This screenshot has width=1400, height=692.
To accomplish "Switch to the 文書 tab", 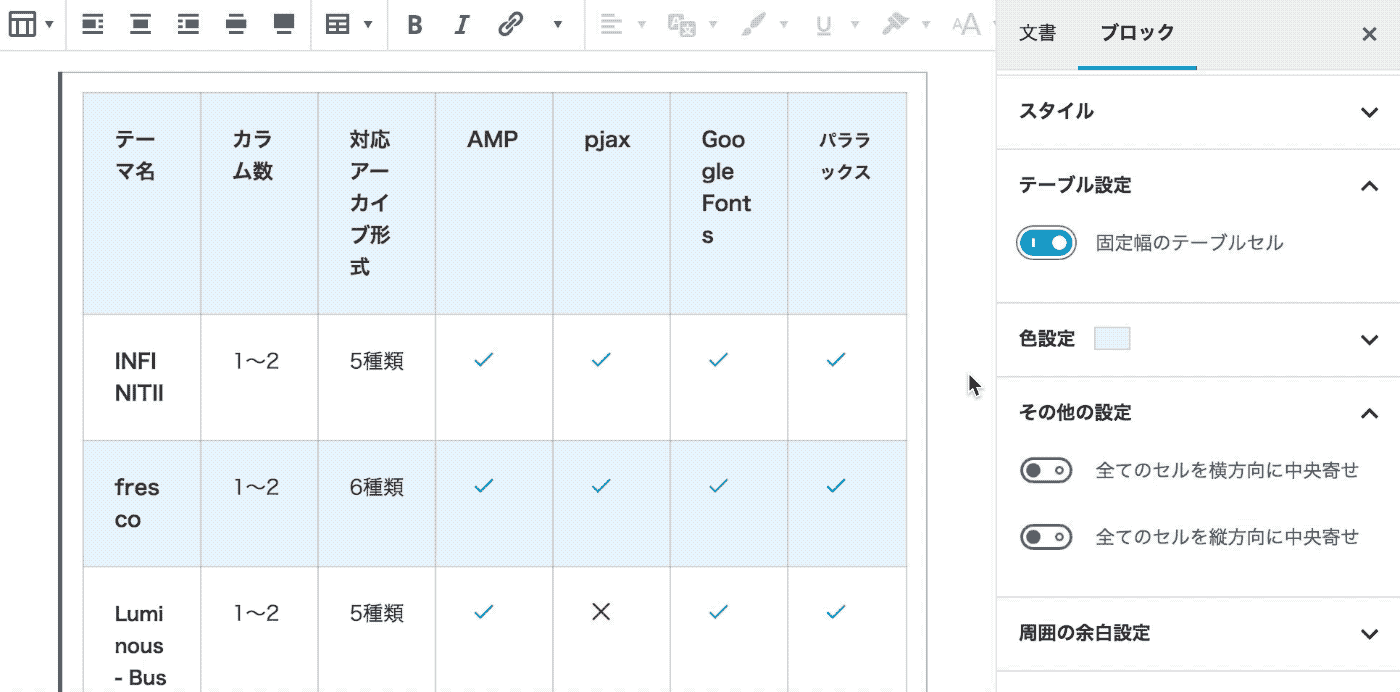I will (1037, 34).
